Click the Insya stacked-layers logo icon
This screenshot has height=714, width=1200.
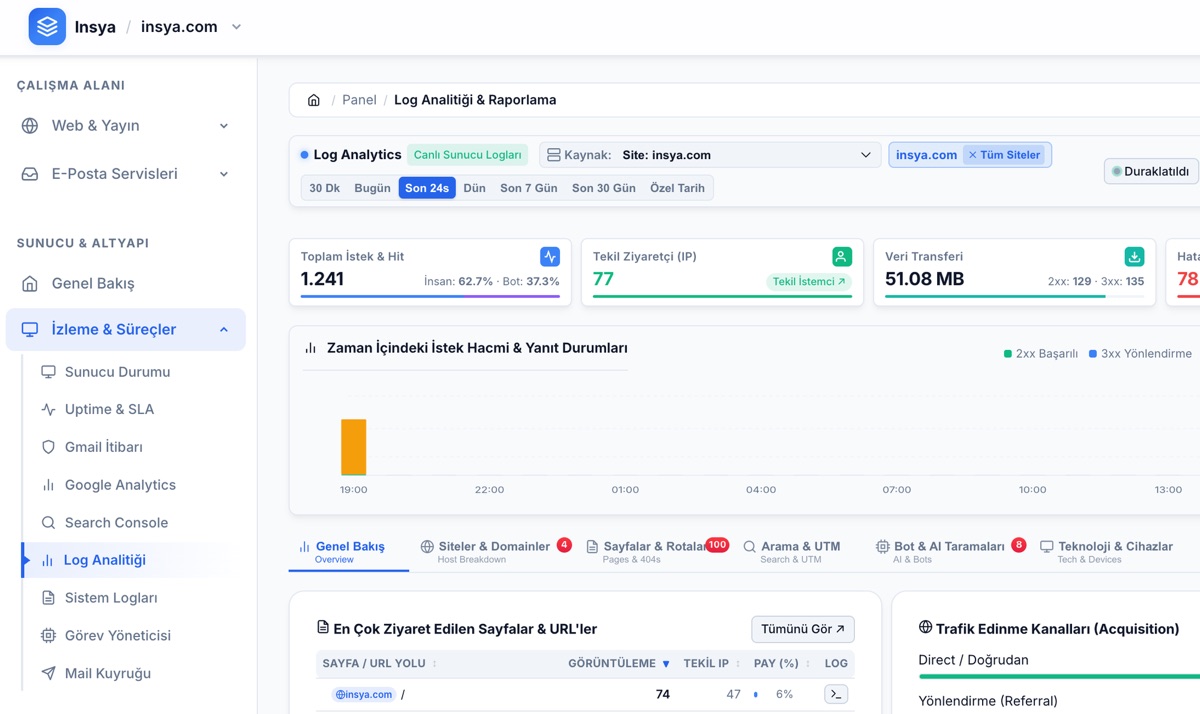[47, 27]
